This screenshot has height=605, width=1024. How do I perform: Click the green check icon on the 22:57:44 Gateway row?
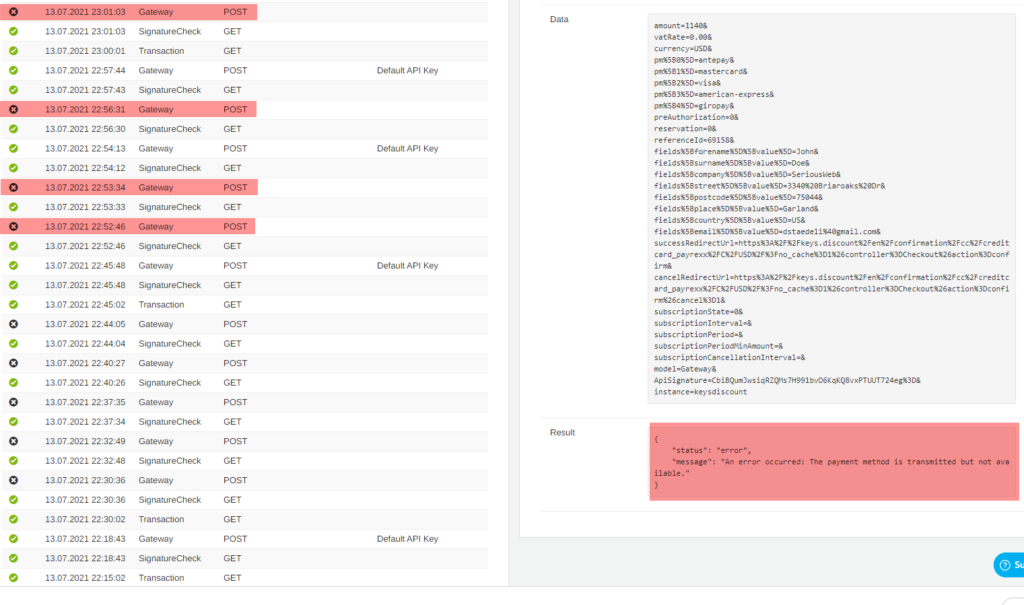13,71
